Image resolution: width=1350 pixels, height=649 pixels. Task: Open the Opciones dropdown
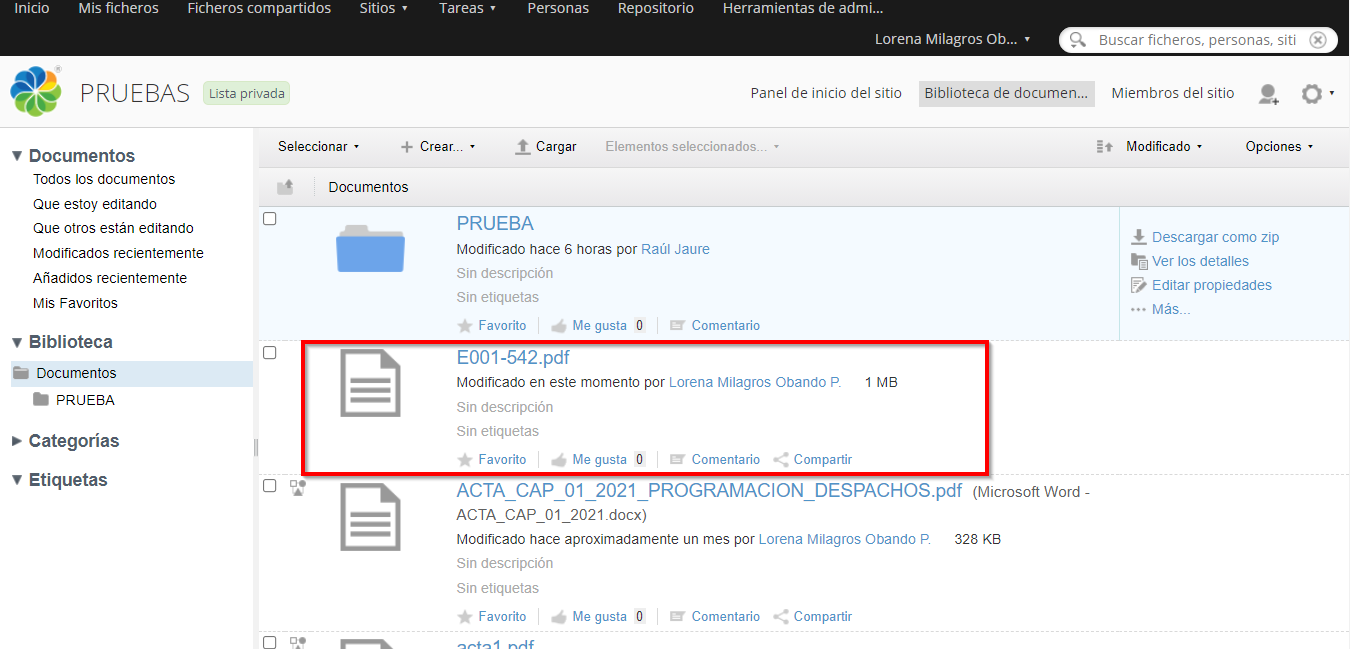pyautogui.click(x=1279, y=146)
